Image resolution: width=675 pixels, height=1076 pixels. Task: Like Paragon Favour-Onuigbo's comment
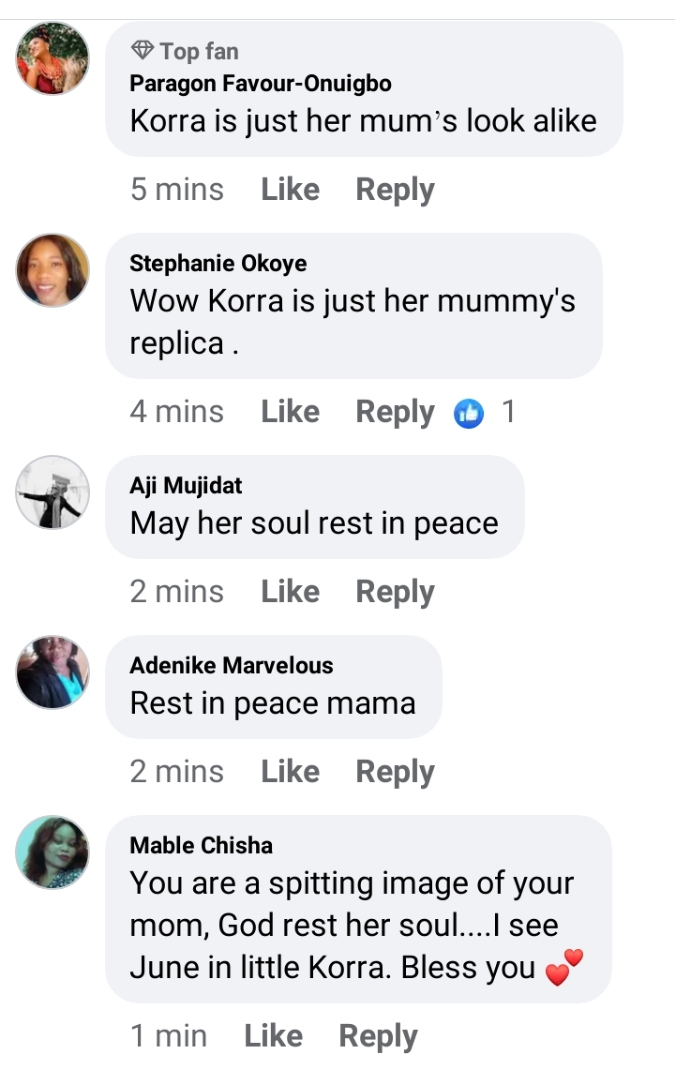click(290, 190)
